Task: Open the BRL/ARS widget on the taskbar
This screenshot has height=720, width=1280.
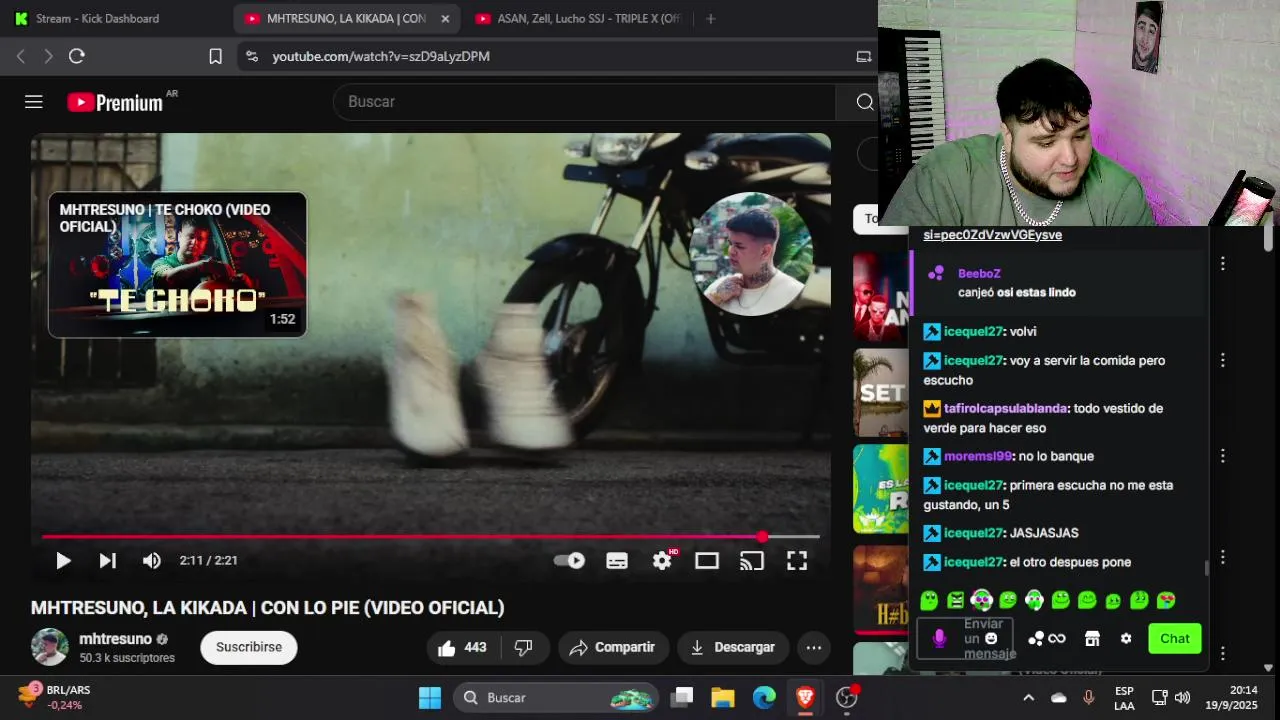Action: (52, 697)
